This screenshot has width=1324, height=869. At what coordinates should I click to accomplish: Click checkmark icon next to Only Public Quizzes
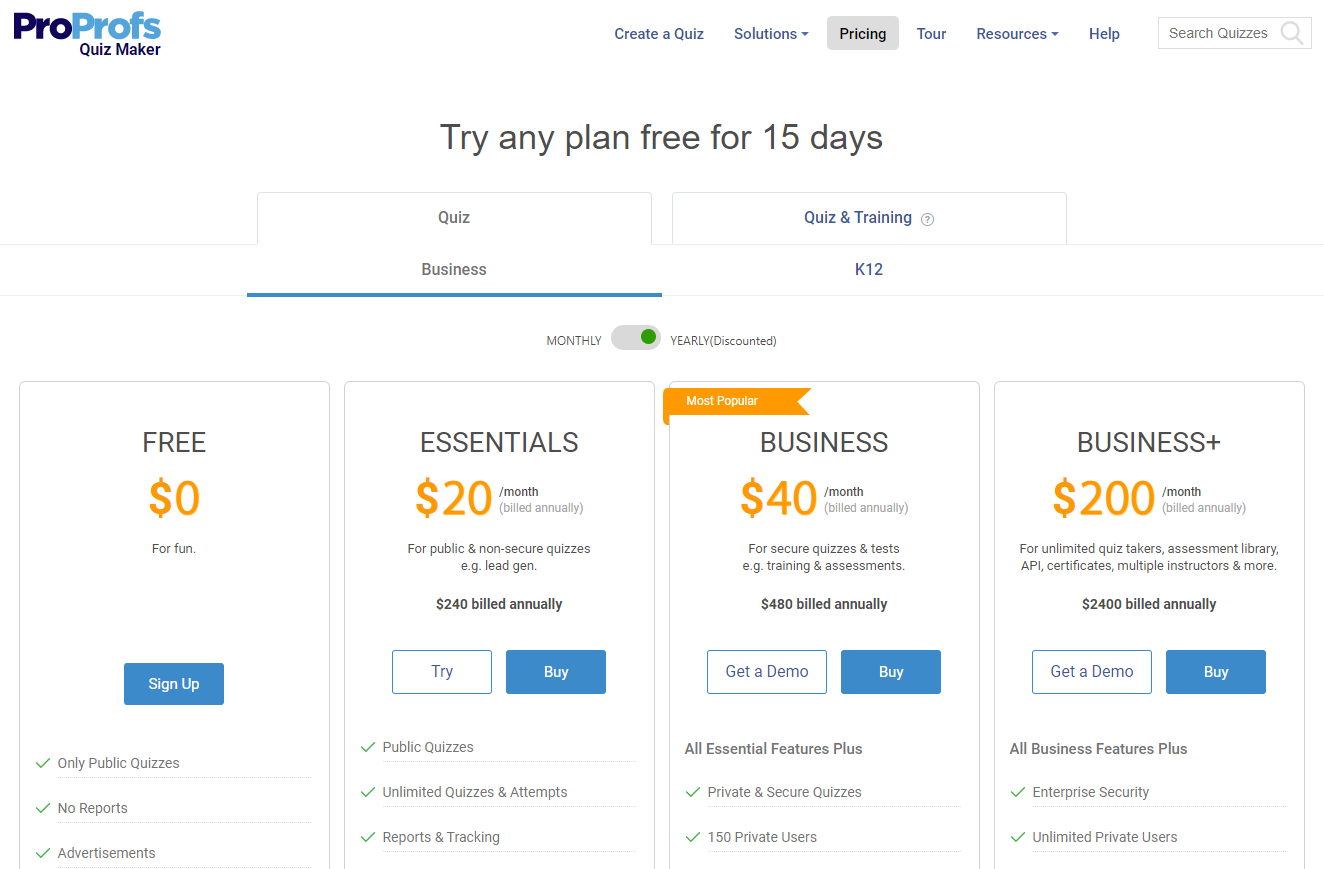(x=43, y=763)
